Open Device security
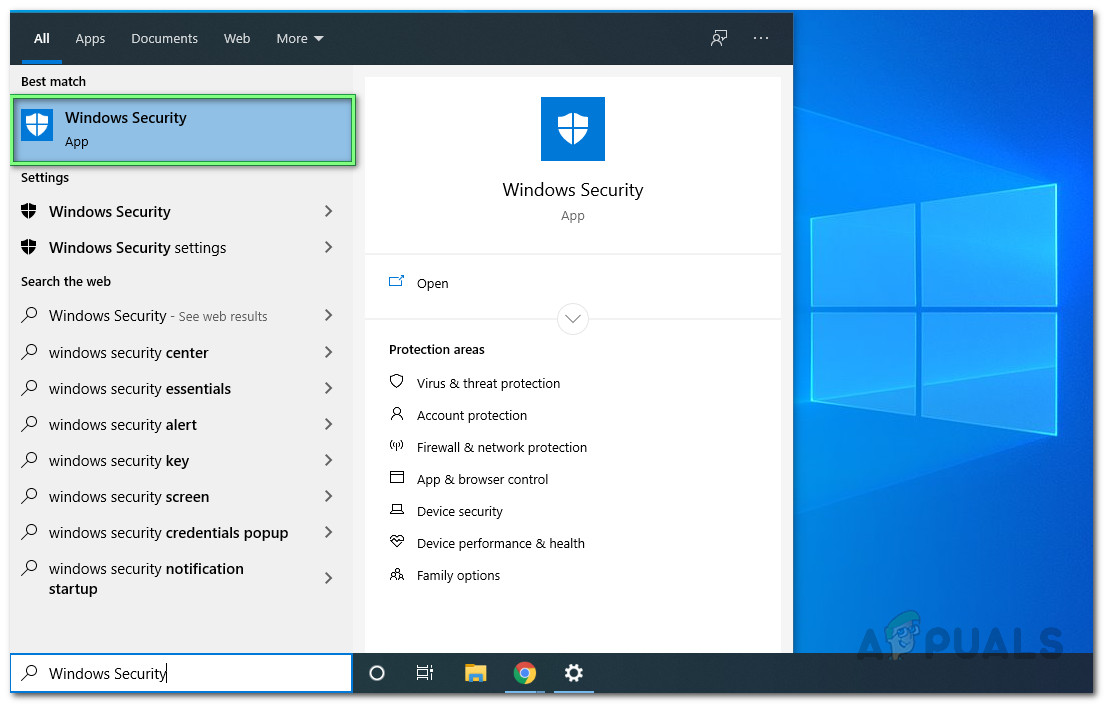 460,512
